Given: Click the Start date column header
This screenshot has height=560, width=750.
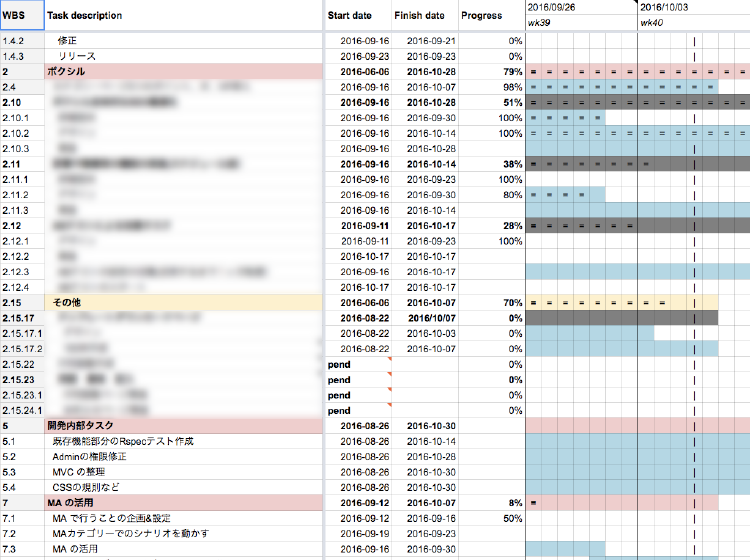Looking at the screenshot, I should (349, 16).
